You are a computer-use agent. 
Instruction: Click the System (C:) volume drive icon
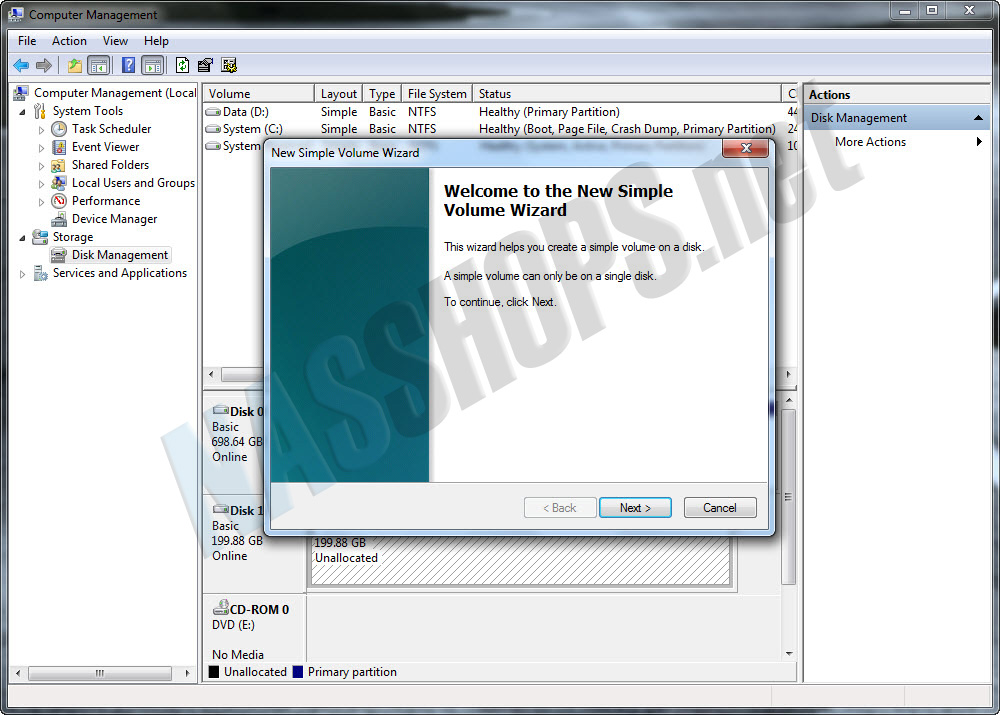pyautogui.click(x=213, y=129)
